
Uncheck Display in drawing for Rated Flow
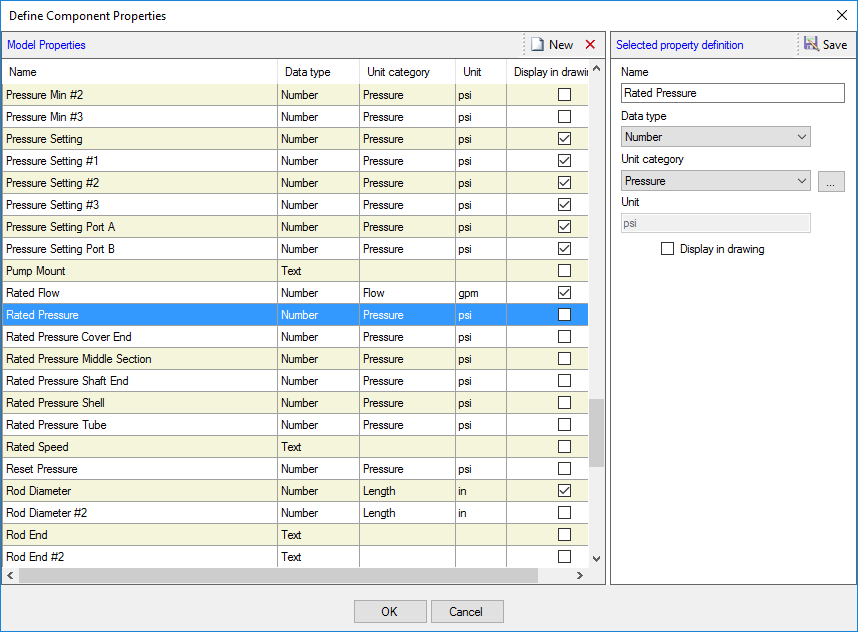tap(564, 293)
